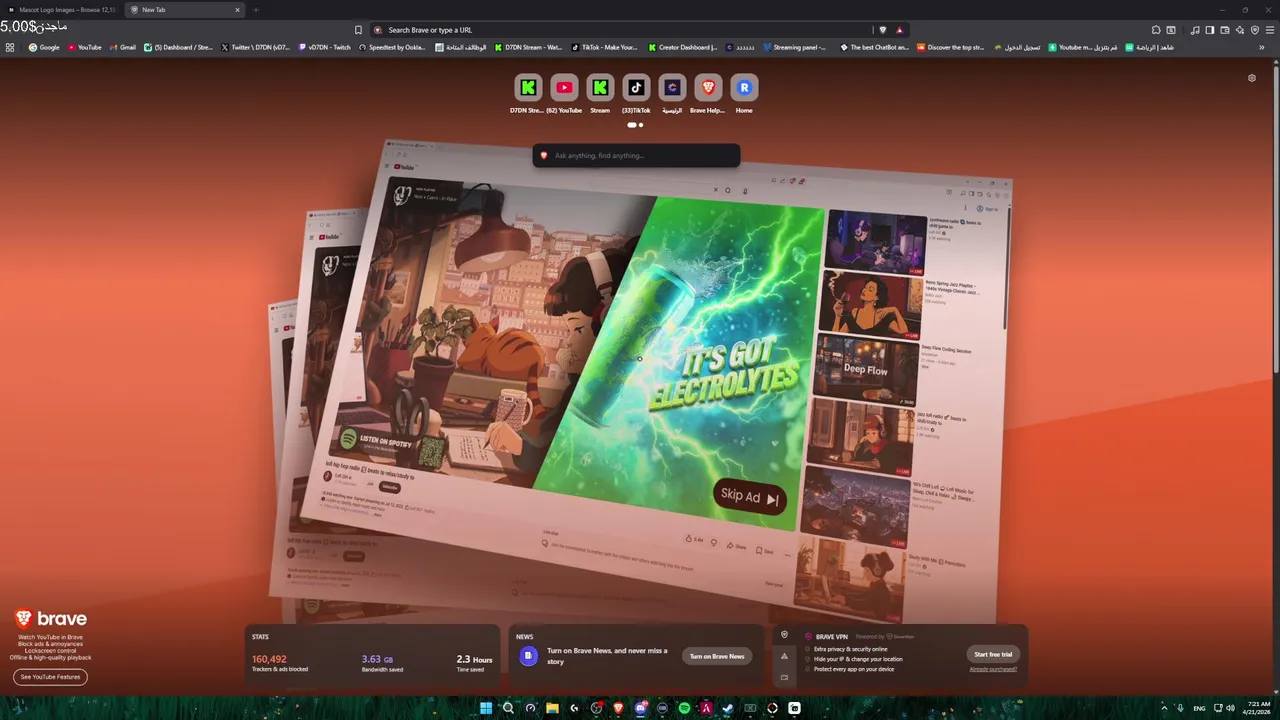Open Discord from the taskbar
Viewport: 1280px width, 720px height.
[x=640, y=708]
